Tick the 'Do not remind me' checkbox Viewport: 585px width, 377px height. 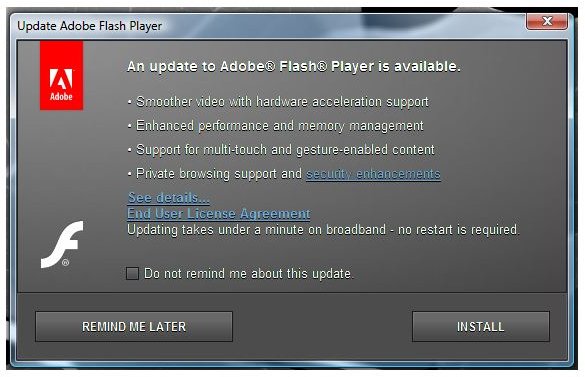click(x=132, y=273)
